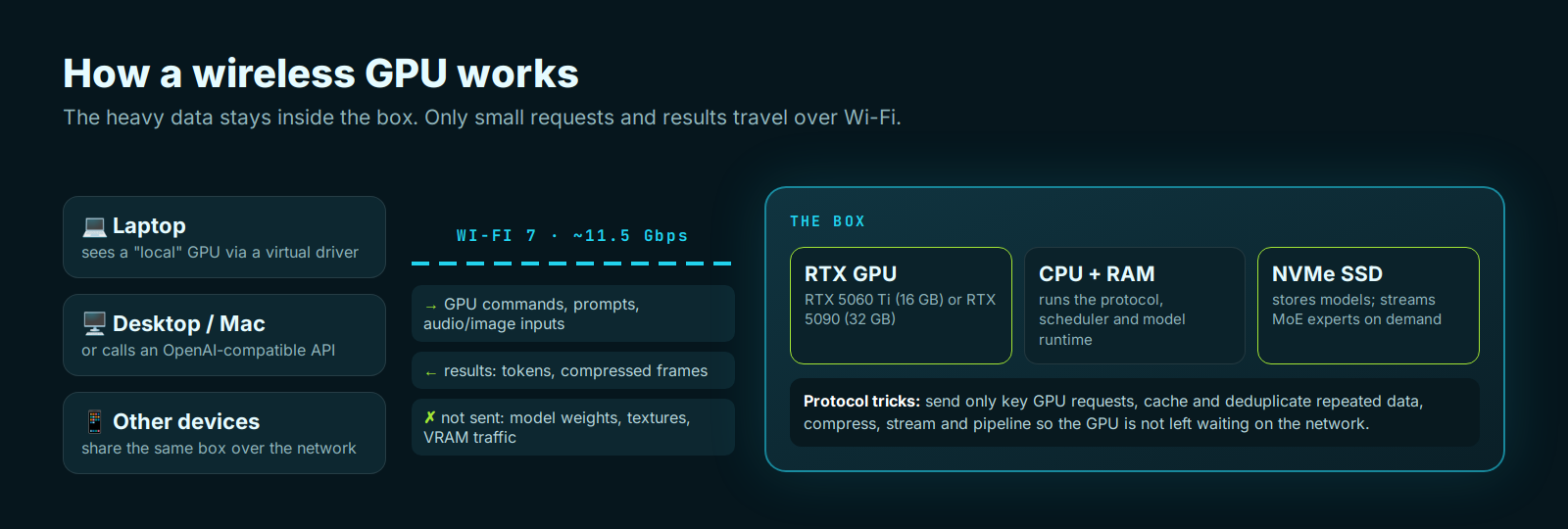Select the Other devices card
The width and height of the screenshot is (1568, 529).
224,433
